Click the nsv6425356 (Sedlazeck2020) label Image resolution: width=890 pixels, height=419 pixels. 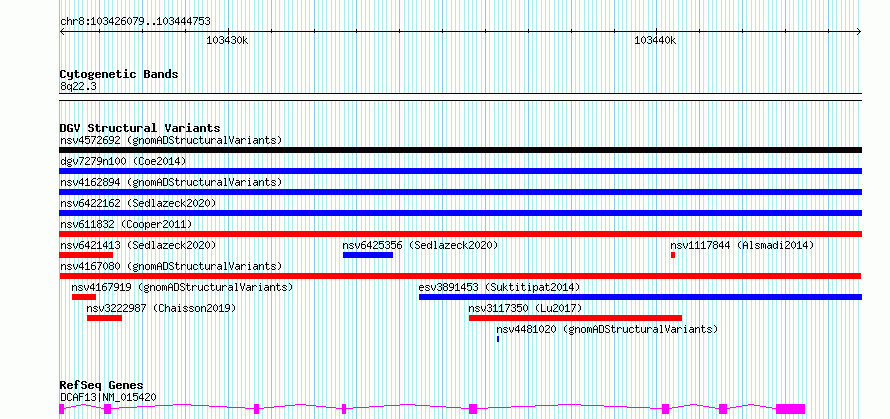pyautogui.click(x=420, y=245)
